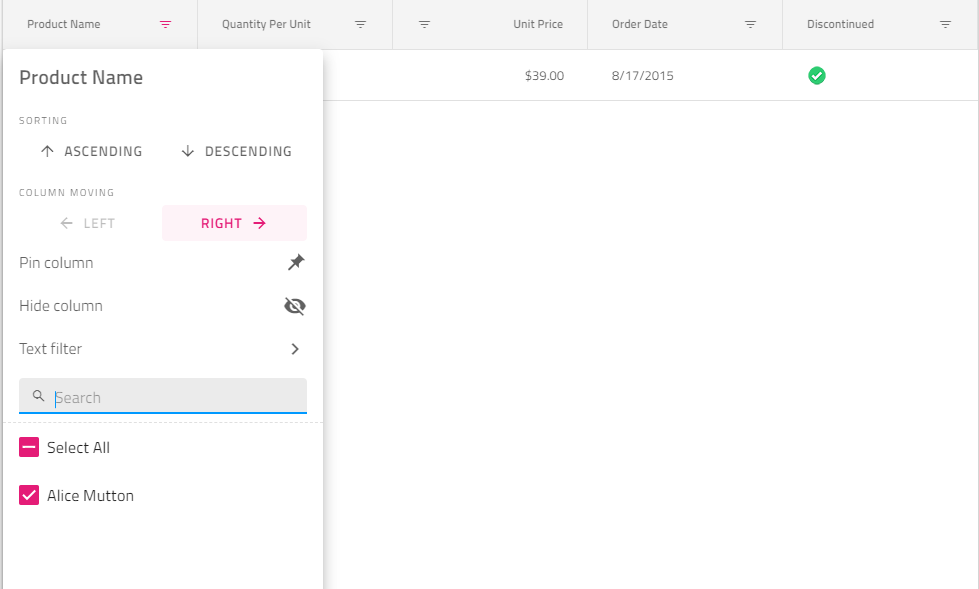979x589 pixels.
Task: Move the column using the RIGHT button
Action: click(234, 222)
